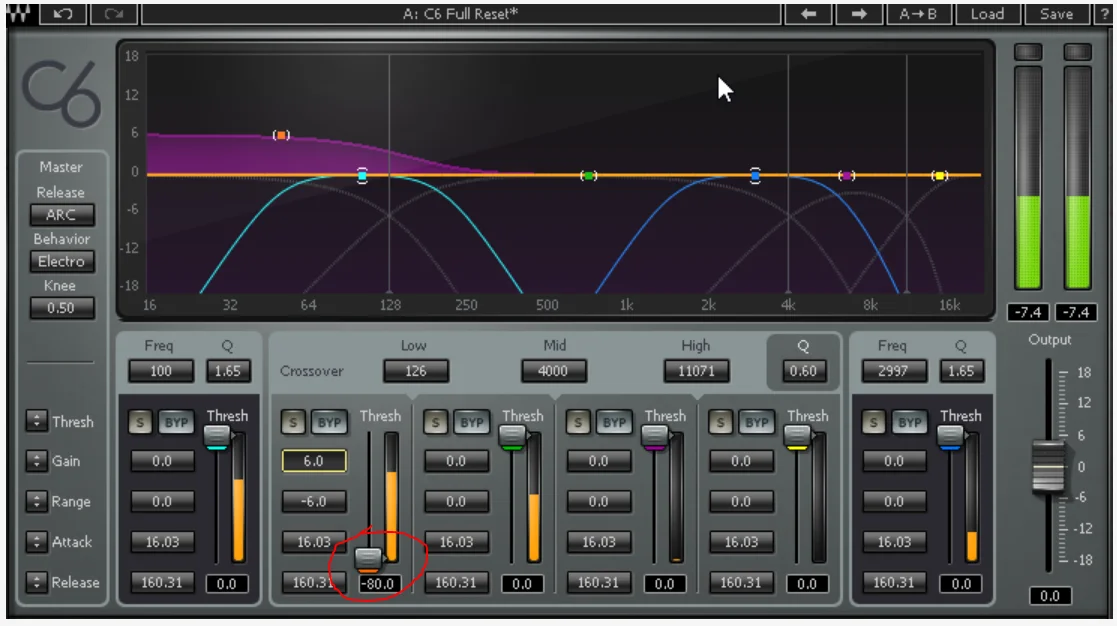The height and width of the screenshot is (626, 1117).
Task: Copy setup A to B
Action: click(x=918, y=14)
